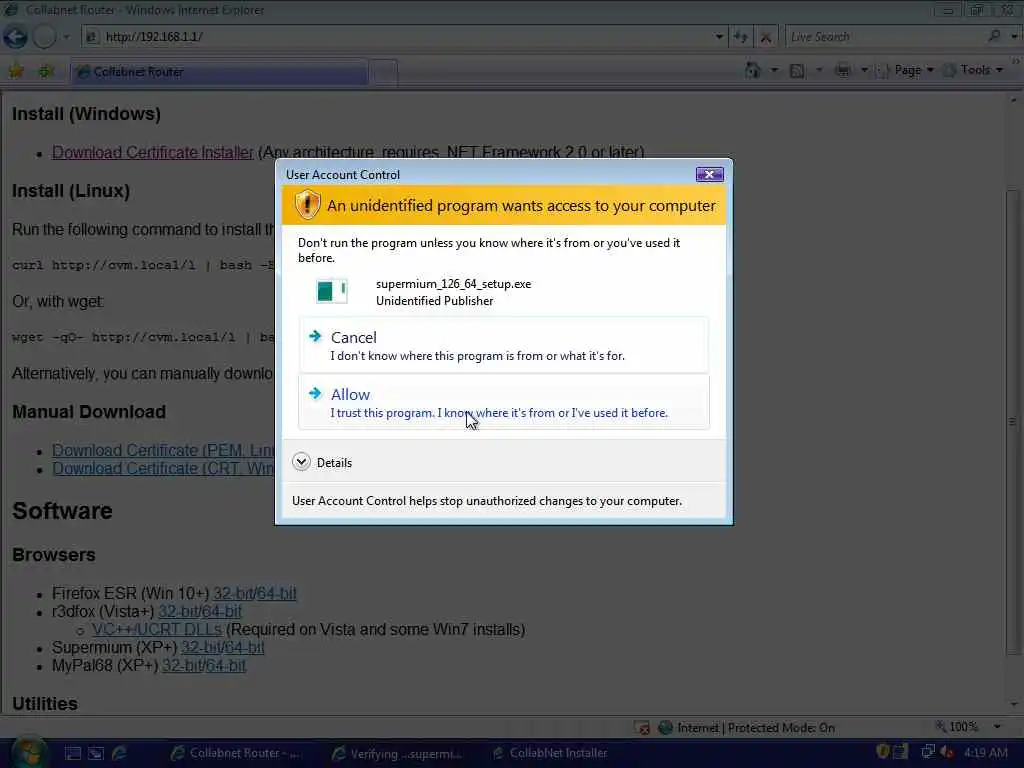
Task: Click Supermium 64-bit download link
Action: (244, 647)
